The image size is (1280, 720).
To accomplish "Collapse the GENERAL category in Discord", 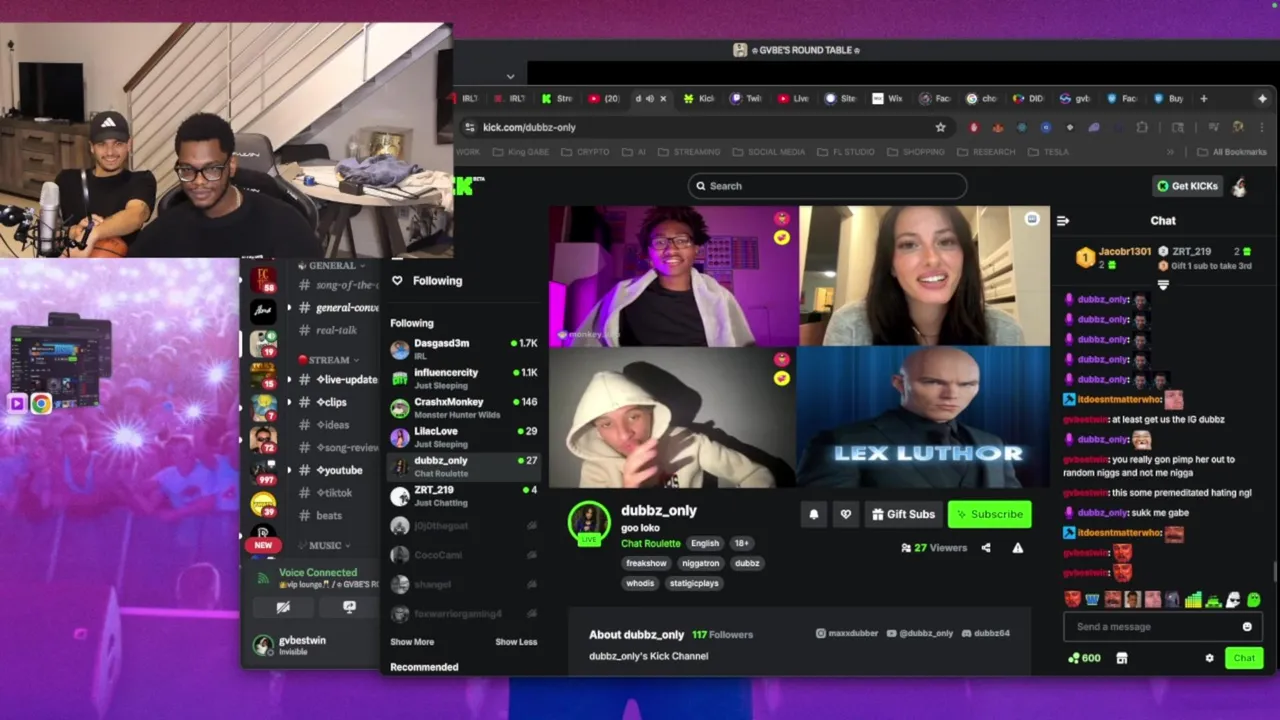I will 332,266.
